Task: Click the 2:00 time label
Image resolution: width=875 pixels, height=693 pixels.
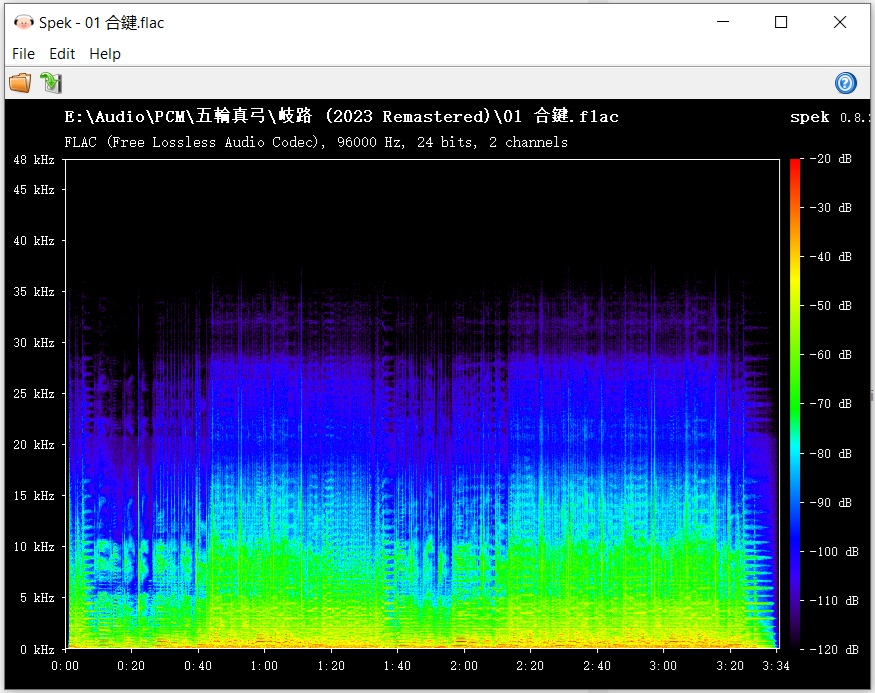Action: (x=464, y=666)
